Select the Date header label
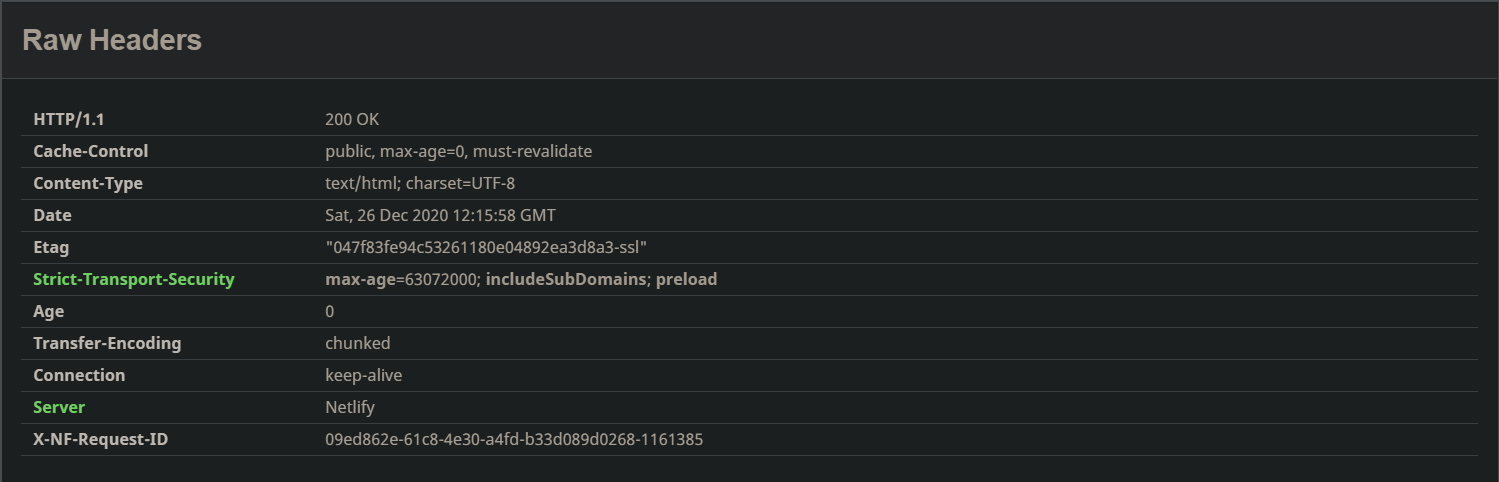Screen dimensions: 1499x482 point(52,216)
